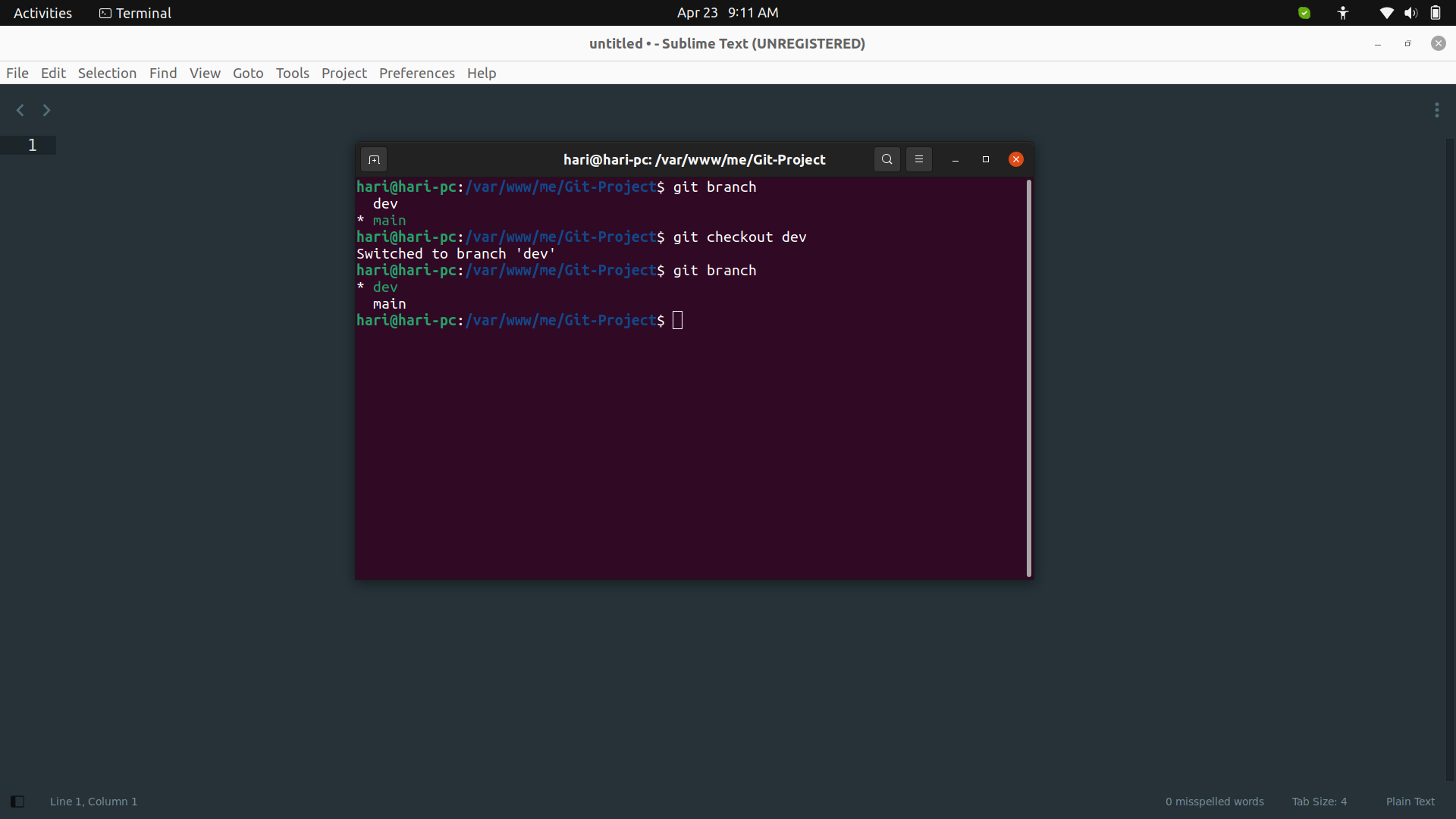
Task: Click the search magnifier icon in the terminal header
Action: tap(886, 159)
